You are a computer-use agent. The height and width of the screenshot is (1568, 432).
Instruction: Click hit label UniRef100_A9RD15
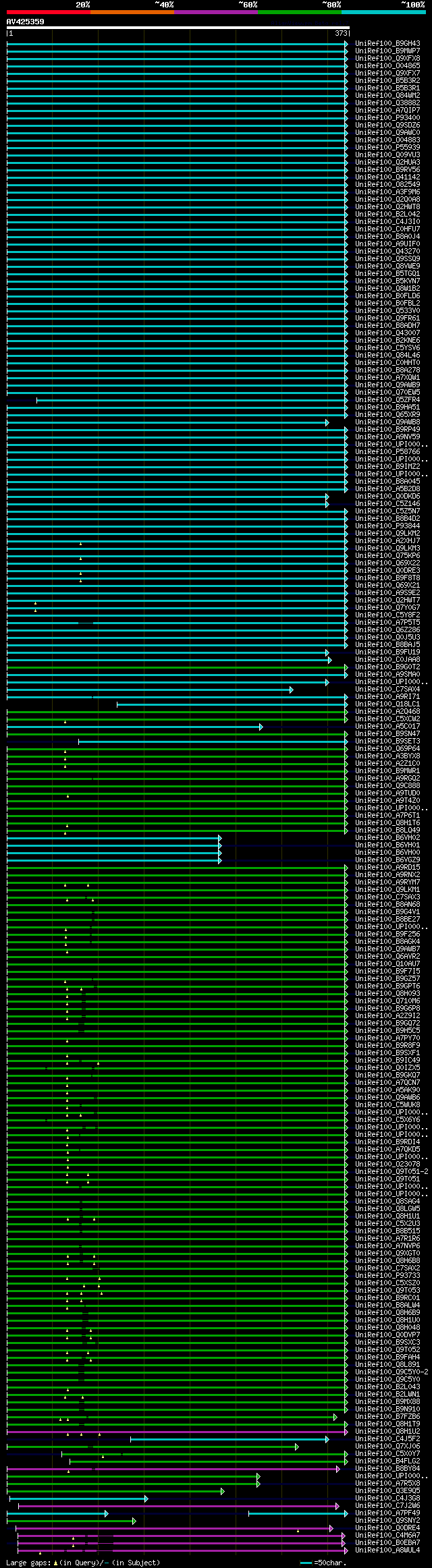coord(387,868)
